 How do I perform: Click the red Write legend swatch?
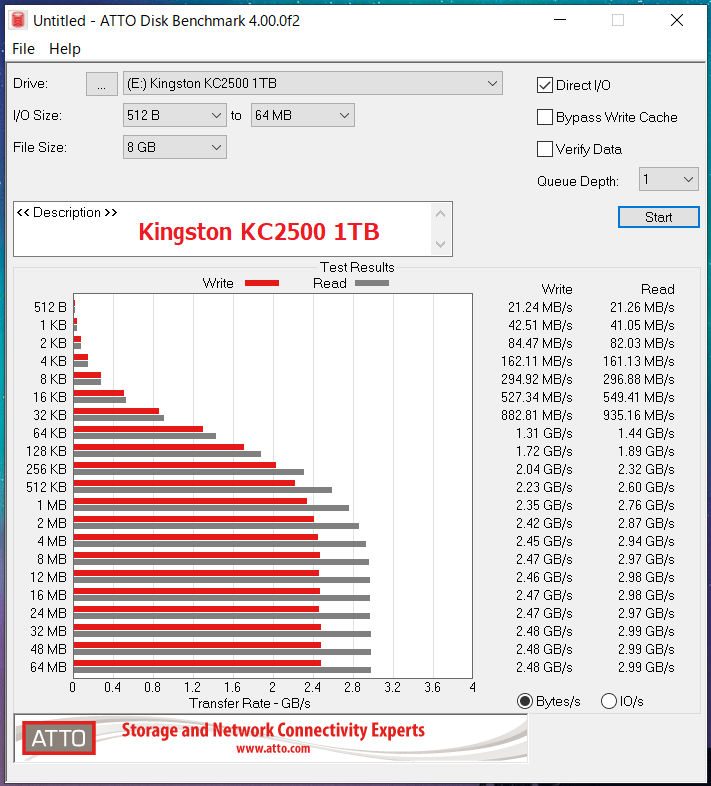[x=262, y=283]
